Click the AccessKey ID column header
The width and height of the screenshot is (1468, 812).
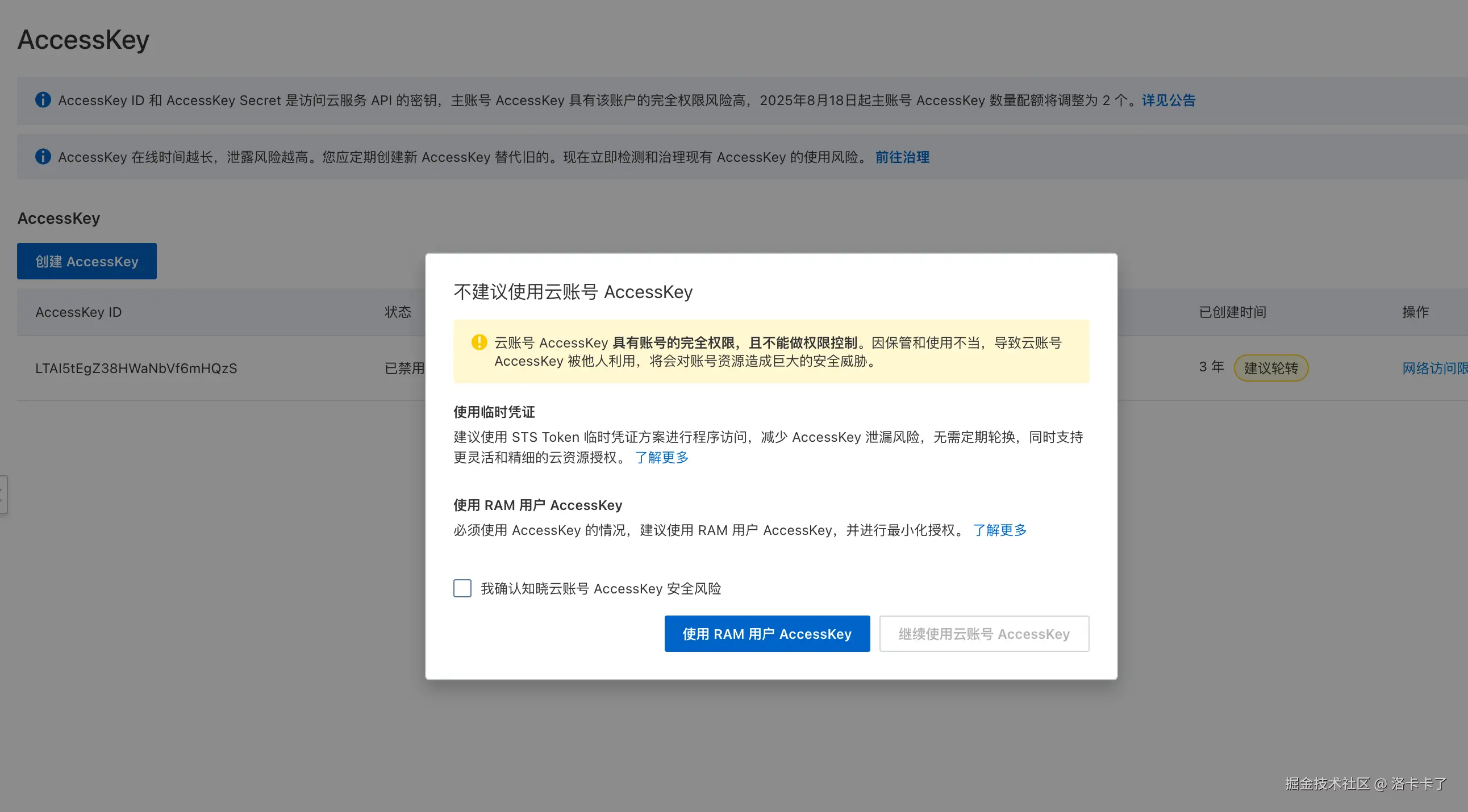(x=78, y=312)
